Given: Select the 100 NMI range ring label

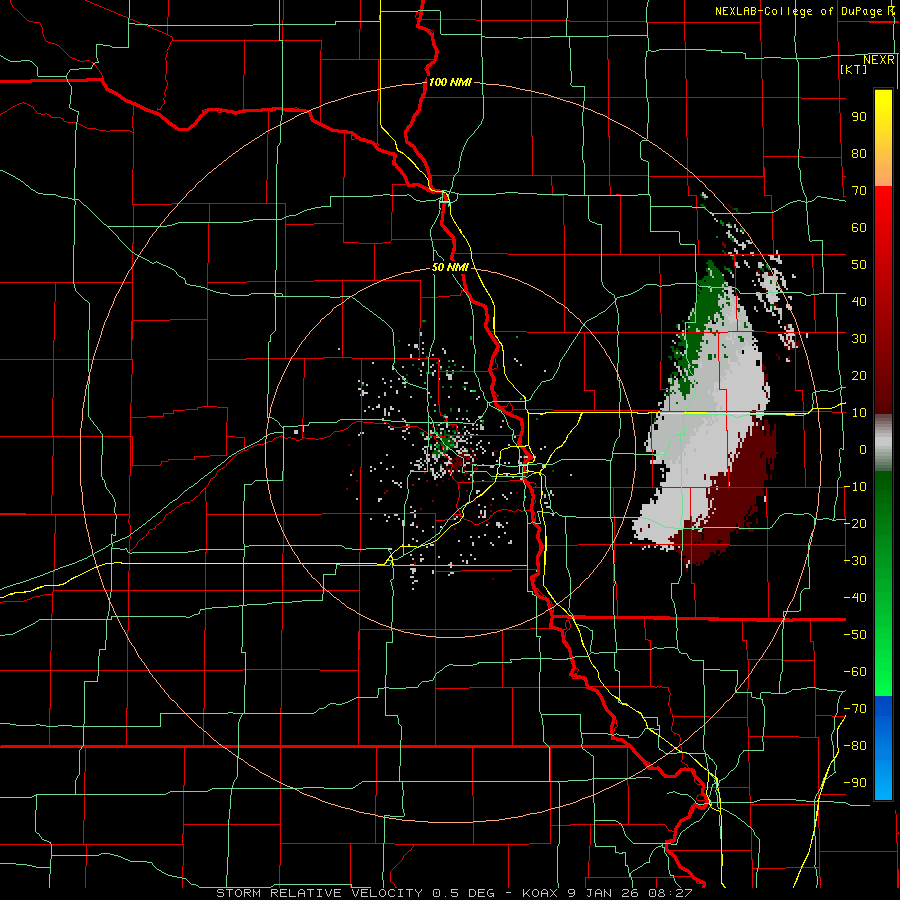Looking at the screenshot, I should coord(450,82).
